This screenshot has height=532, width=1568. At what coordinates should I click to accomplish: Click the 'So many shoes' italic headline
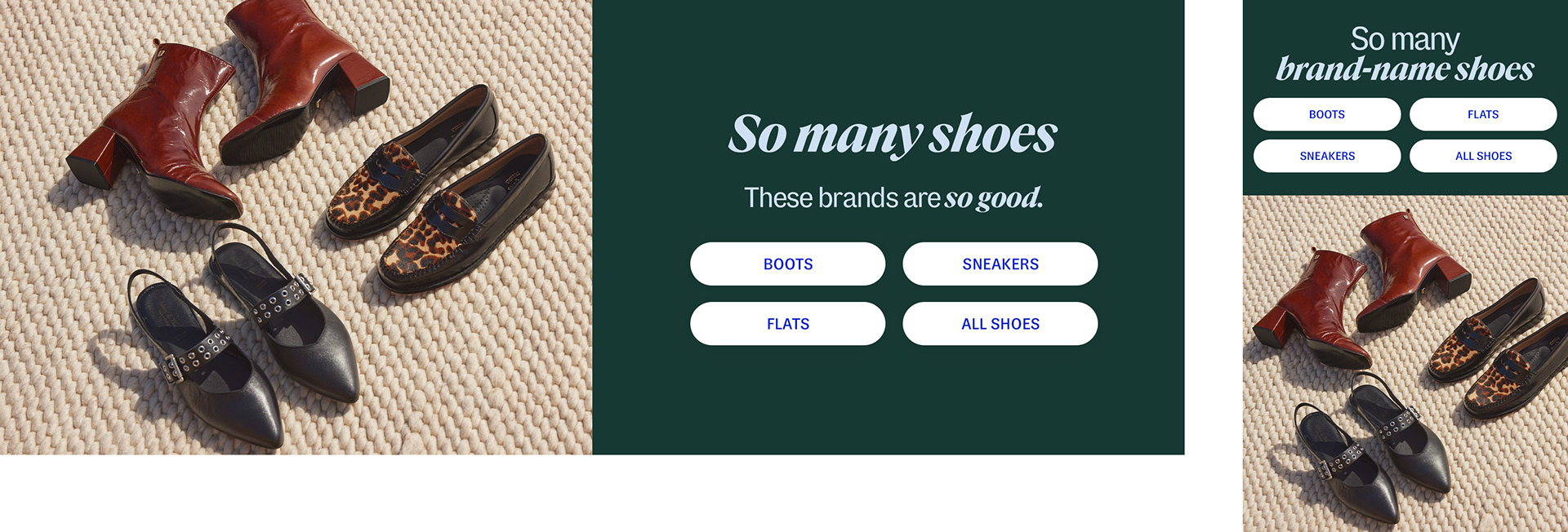tap(893, 135)
